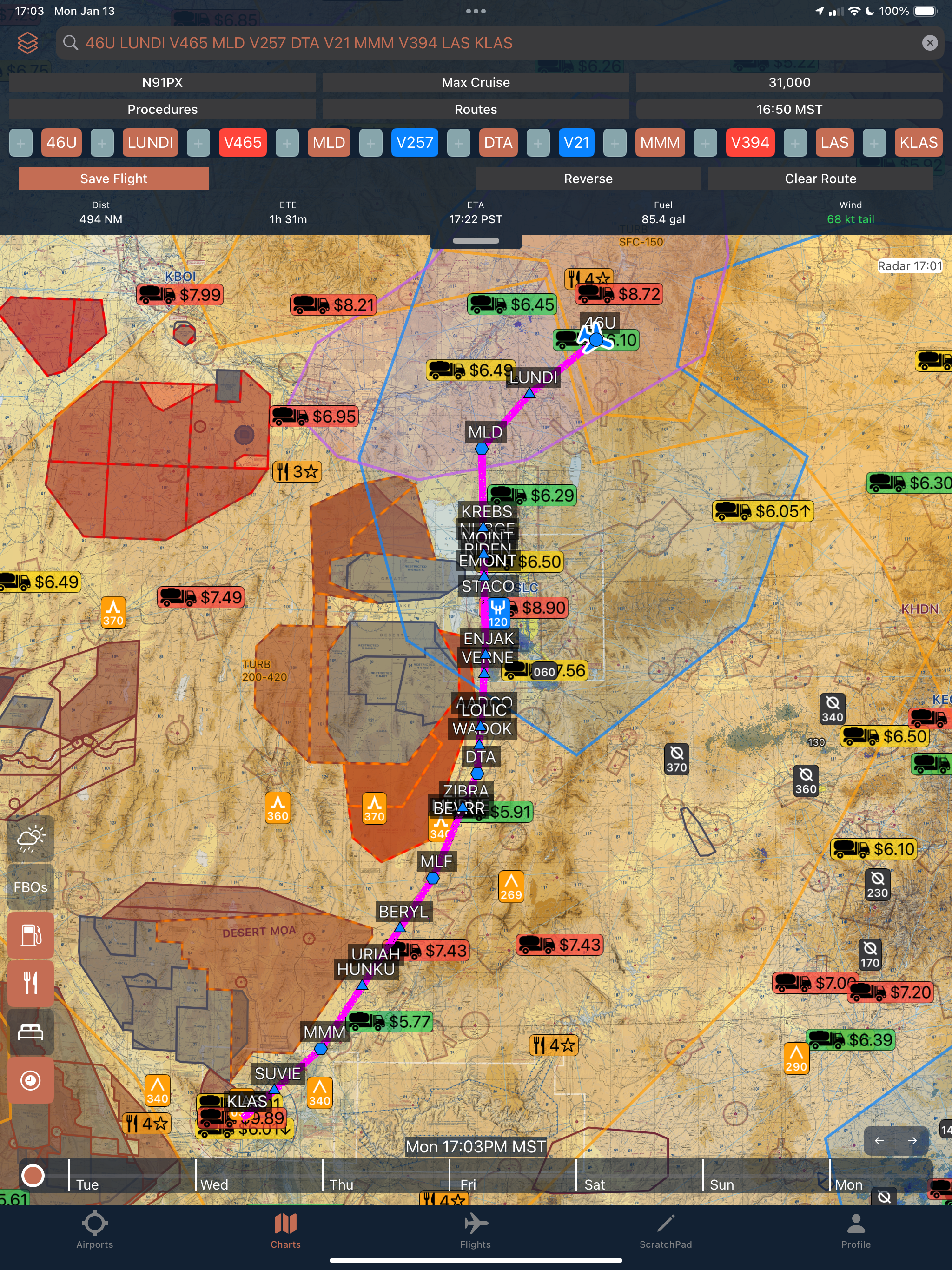This screenshot has height=1270, width=952.
Task: Reverse the route
Action: click(588, 179)
